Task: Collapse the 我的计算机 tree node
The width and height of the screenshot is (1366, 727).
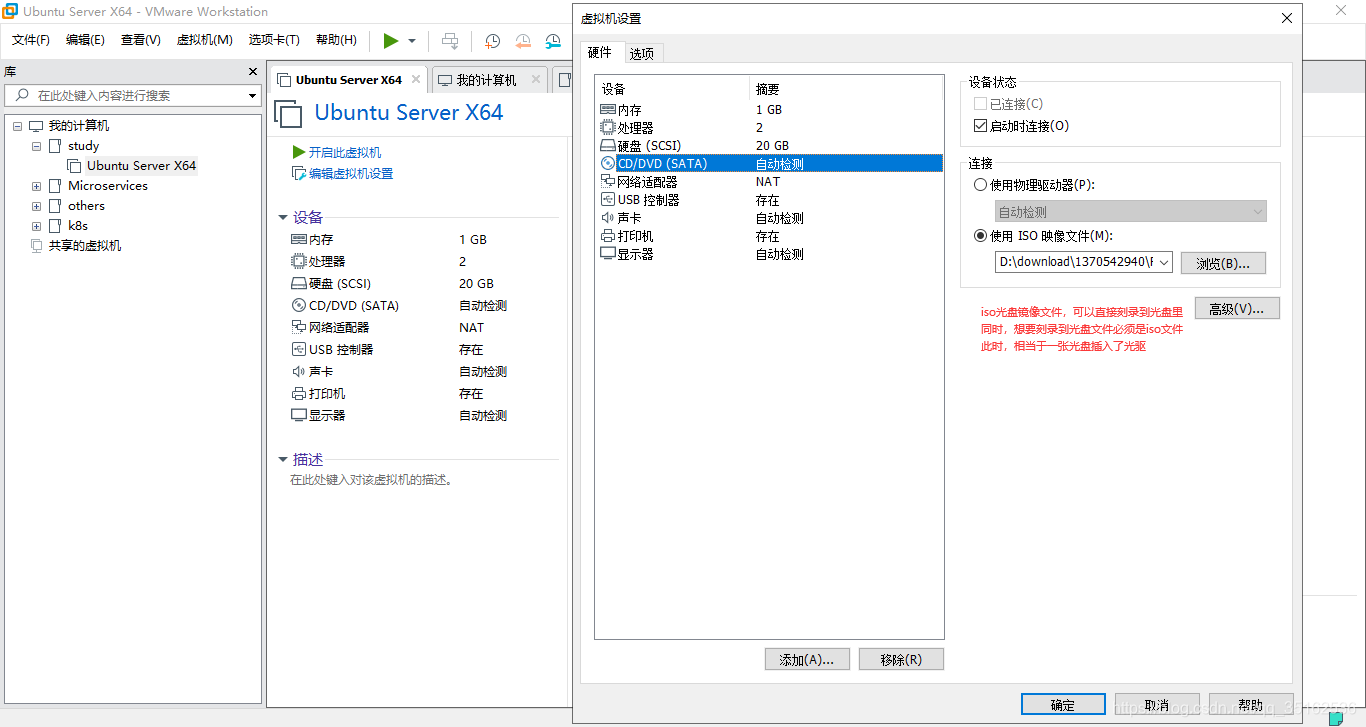Action: pyautogui.click(x=17, y=126)
